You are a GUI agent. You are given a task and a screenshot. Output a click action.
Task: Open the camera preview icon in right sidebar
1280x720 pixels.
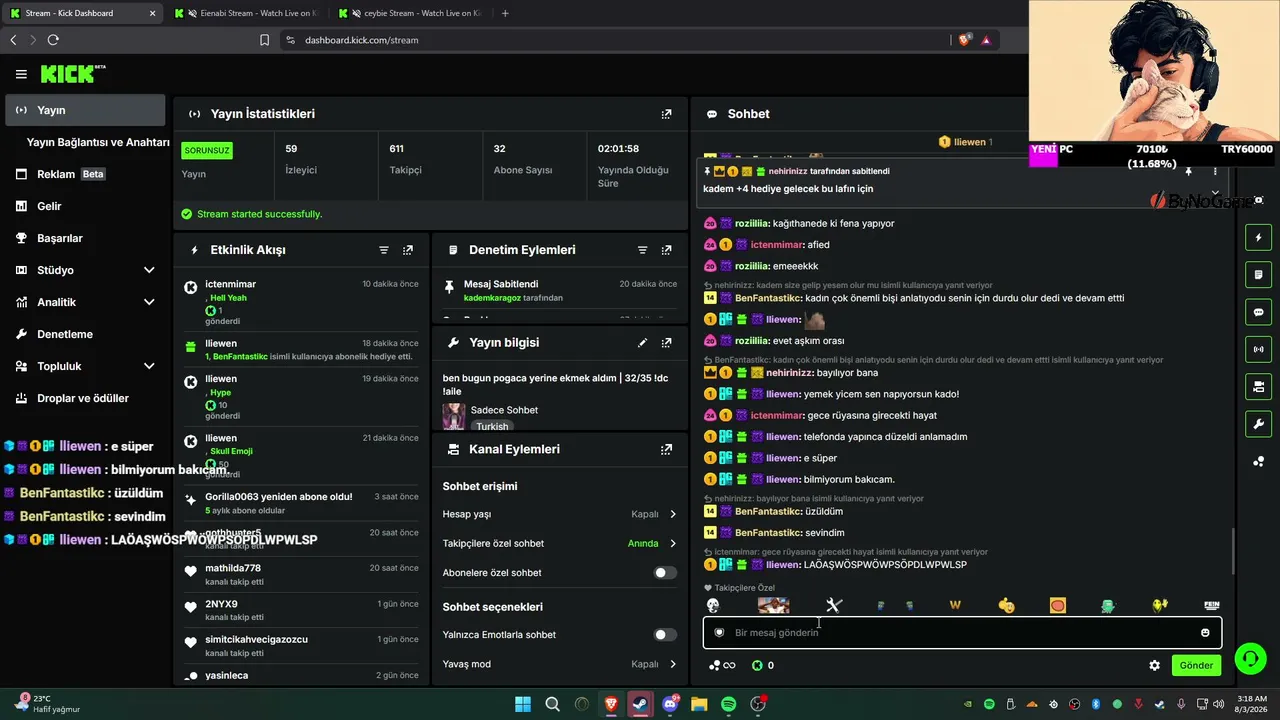1258,387
